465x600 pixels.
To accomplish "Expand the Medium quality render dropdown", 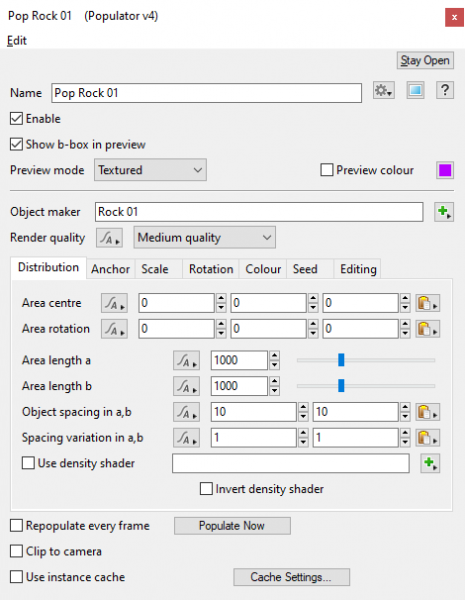I will coord(204,238).
